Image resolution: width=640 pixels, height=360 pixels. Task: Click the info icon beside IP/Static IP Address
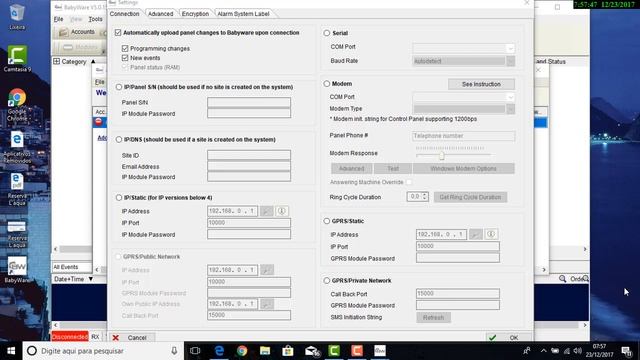(281, 211)
